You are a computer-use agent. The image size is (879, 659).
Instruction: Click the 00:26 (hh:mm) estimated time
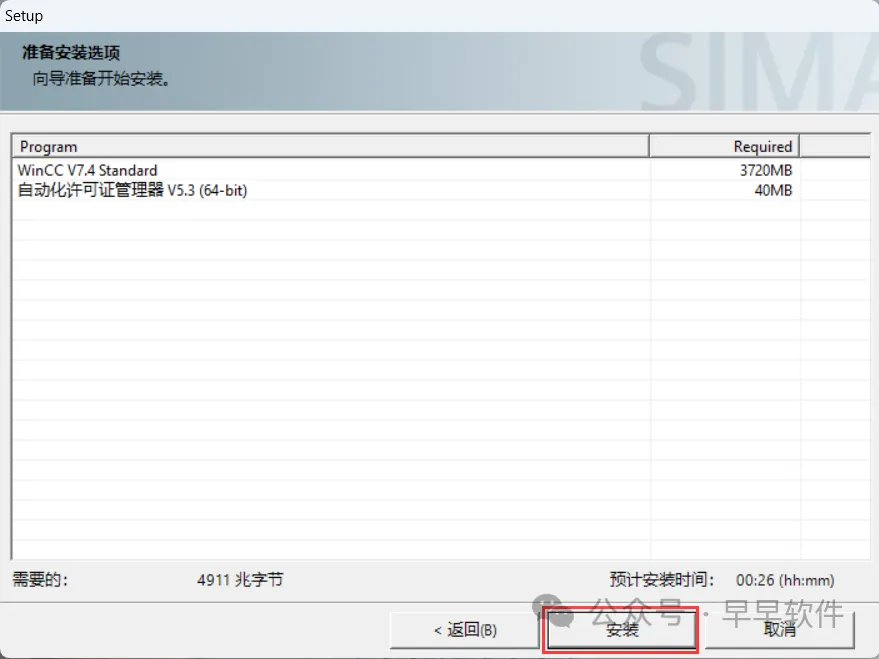coord(785,580)
